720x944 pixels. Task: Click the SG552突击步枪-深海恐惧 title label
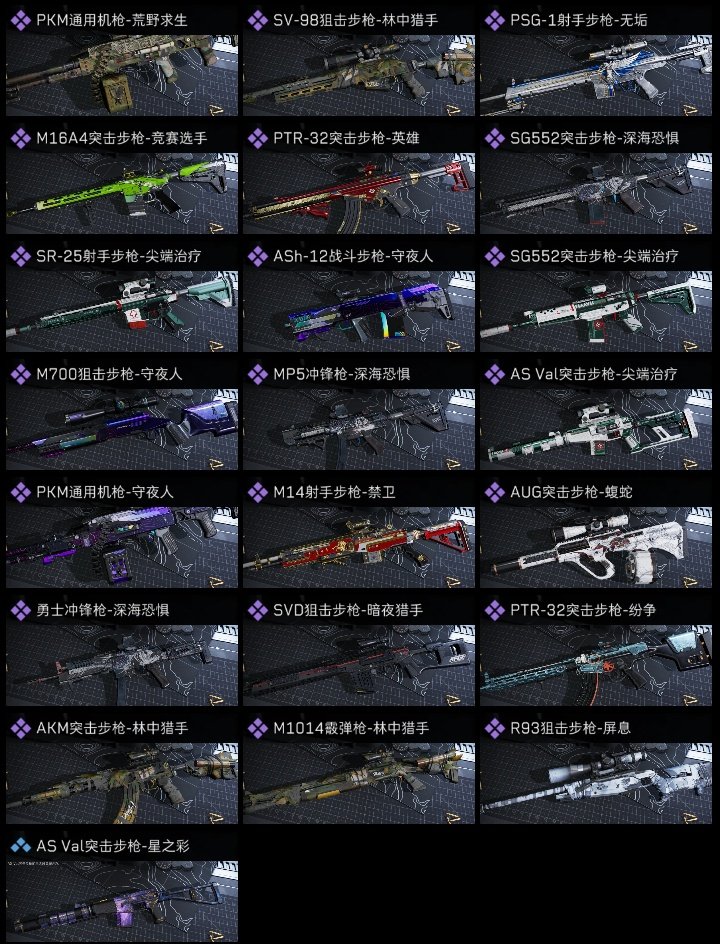click(594, 138)
